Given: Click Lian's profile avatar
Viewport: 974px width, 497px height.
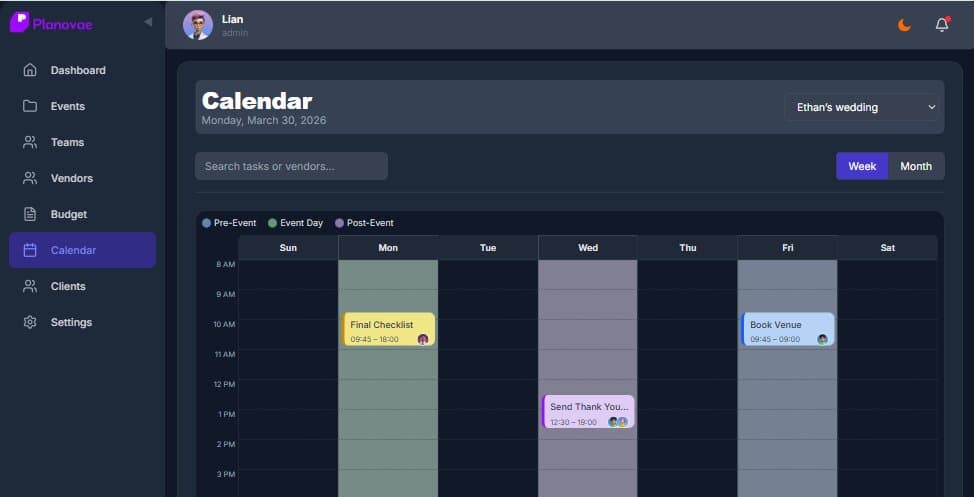Looking at the screenshot, I should coord(197,25).
